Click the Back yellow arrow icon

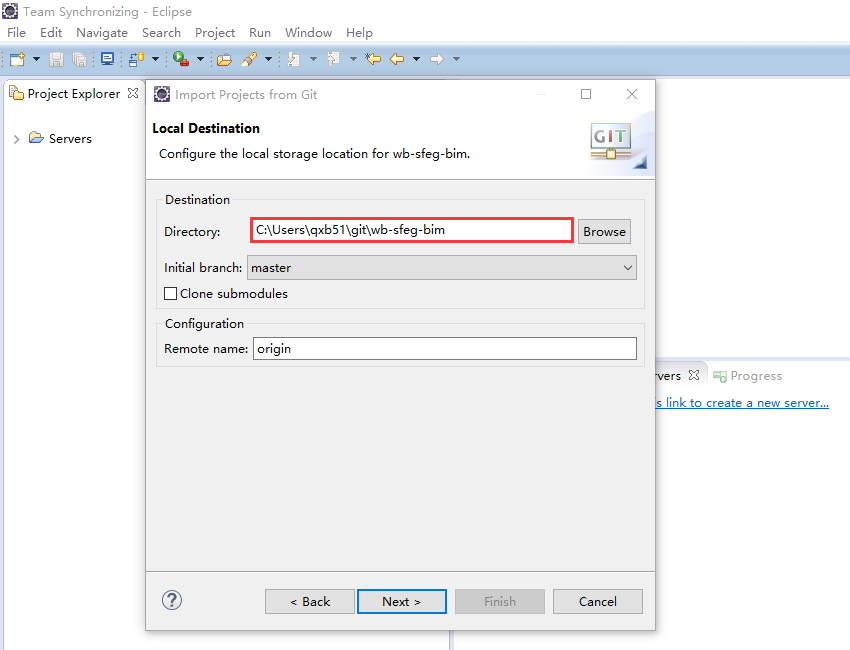[397, 59]
